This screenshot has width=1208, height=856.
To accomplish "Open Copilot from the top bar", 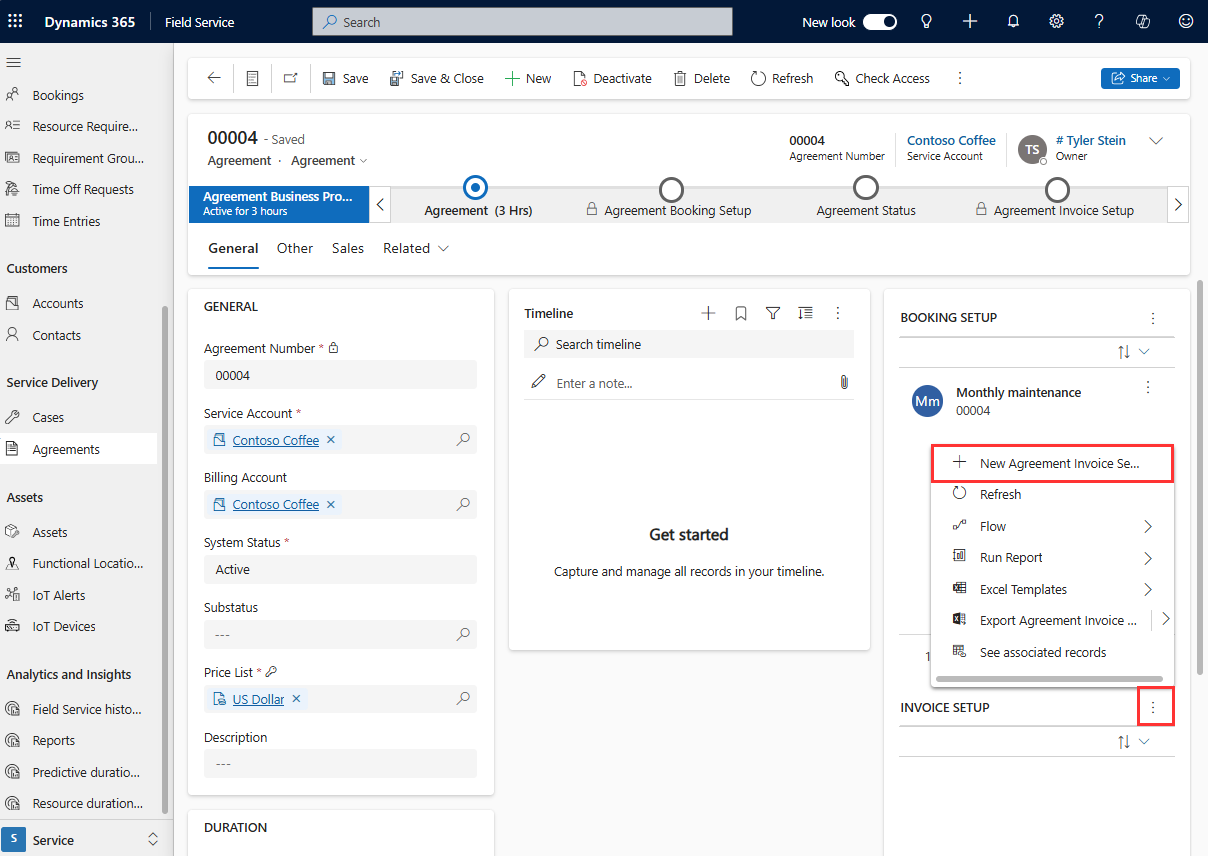I will click(1142, 21).
